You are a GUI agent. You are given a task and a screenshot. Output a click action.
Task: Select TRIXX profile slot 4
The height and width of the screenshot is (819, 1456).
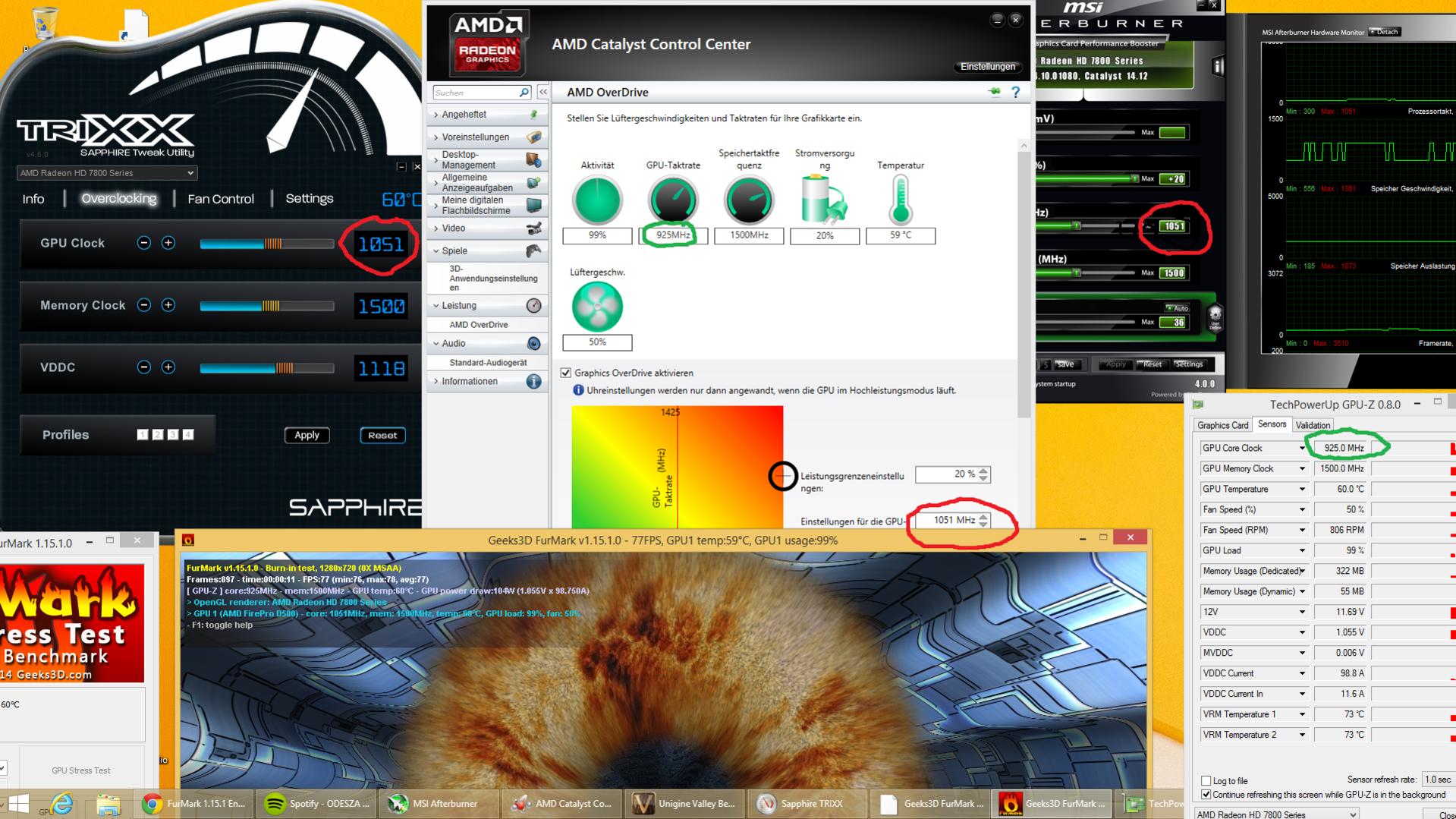point(188,435)
